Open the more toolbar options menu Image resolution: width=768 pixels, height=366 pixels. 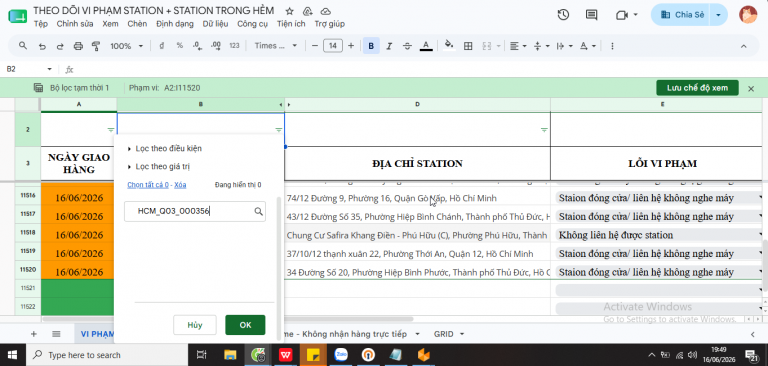(612, 46)
